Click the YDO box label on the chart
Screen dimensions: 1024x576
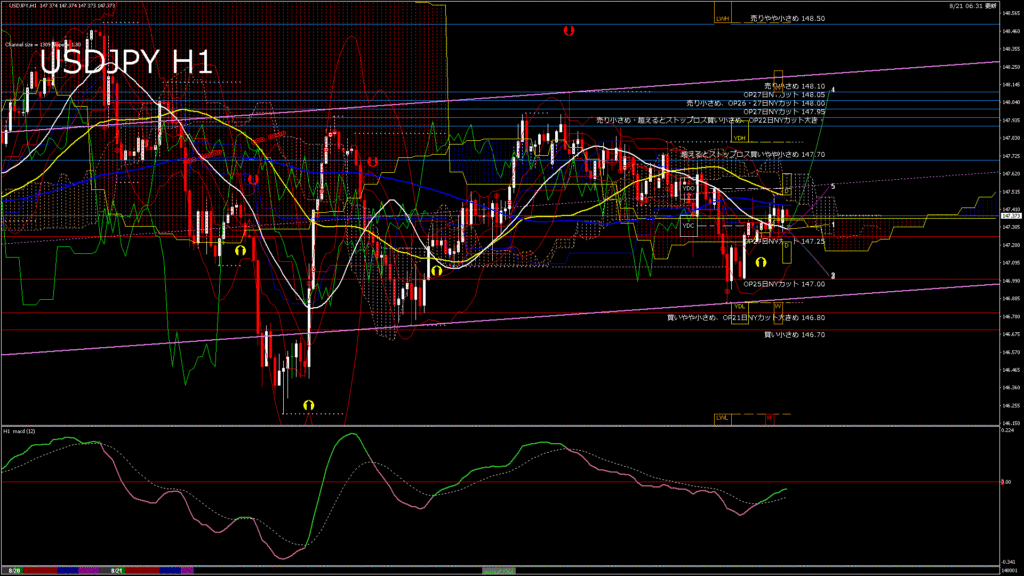point(689,187)
